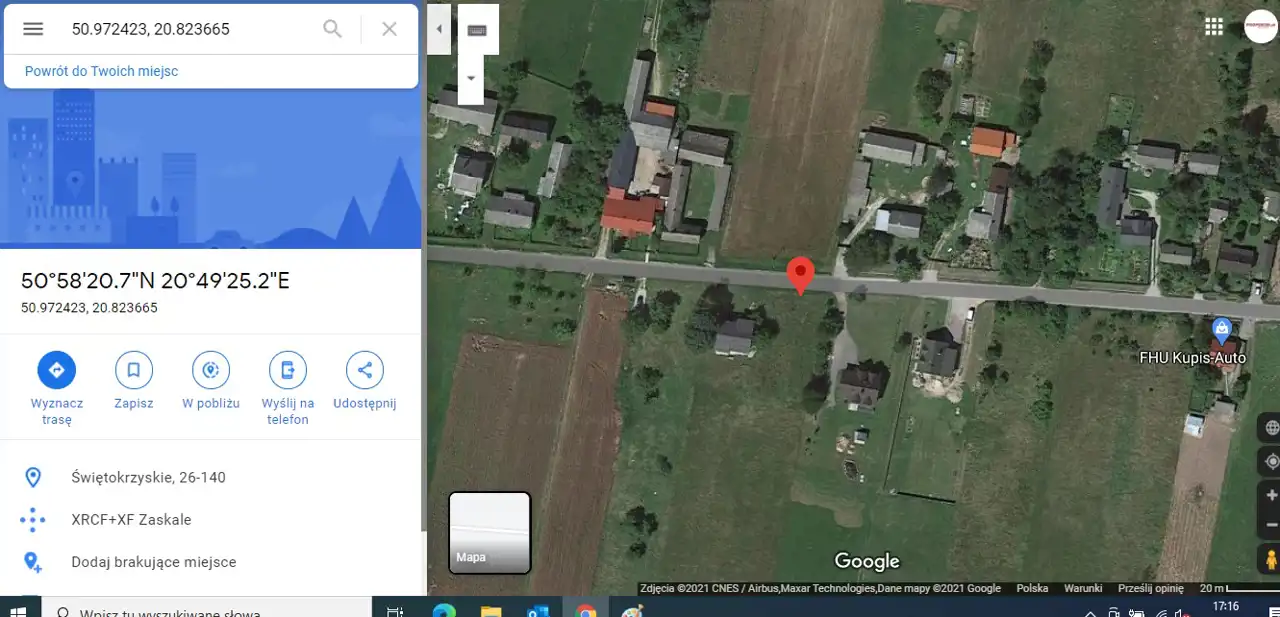This screenshot has height=617, width=1280.
Task: Click the search magnifier icon
Action: click(333, 29)
